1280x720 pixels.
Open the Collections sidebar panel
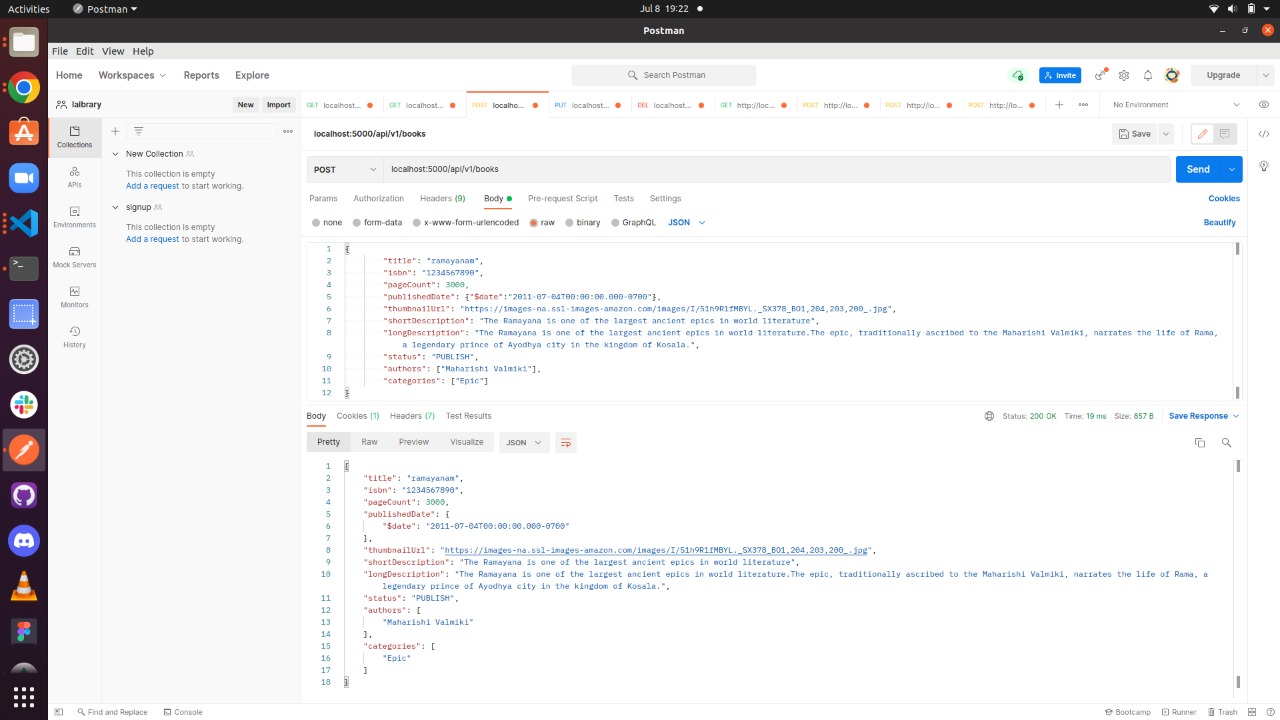(74, 137)
